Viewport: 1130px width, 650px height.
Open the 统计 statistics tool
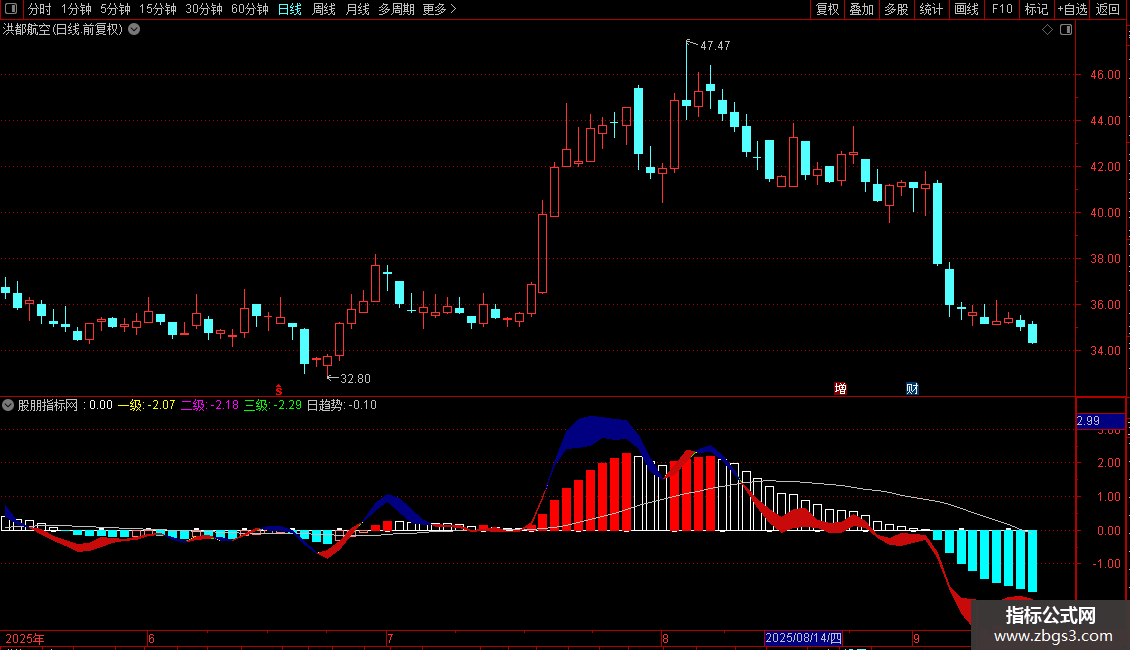[930, 9]
